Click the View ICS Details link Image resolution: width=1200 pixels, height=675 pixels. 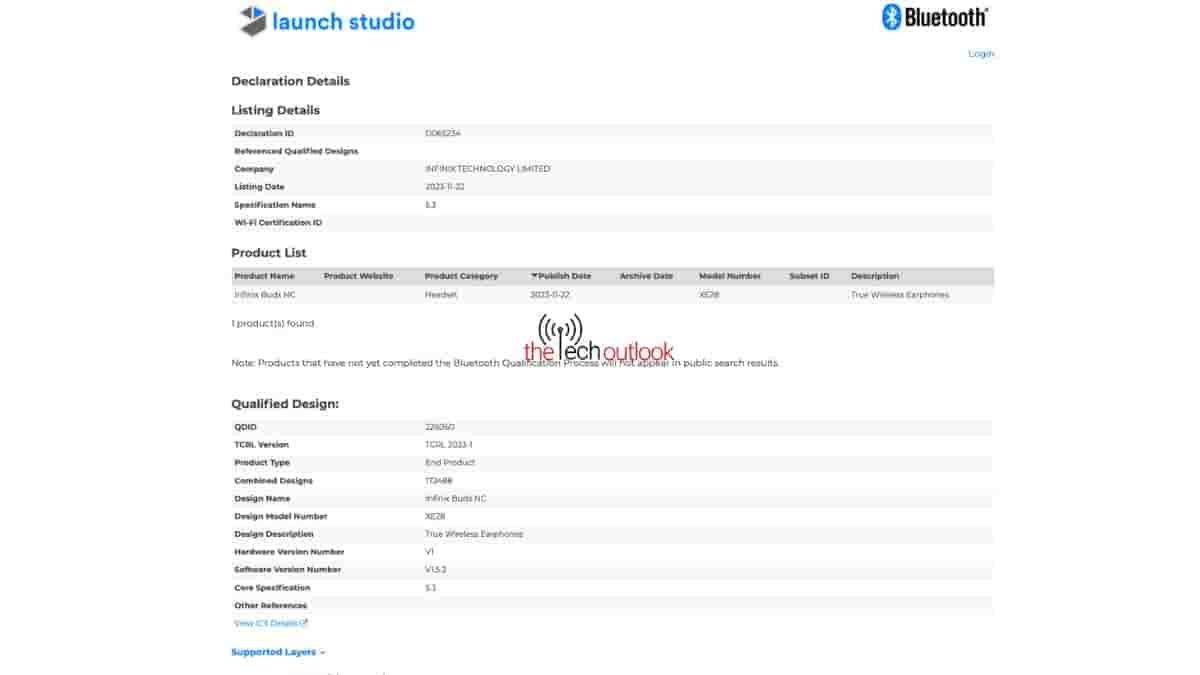(264, 622)
